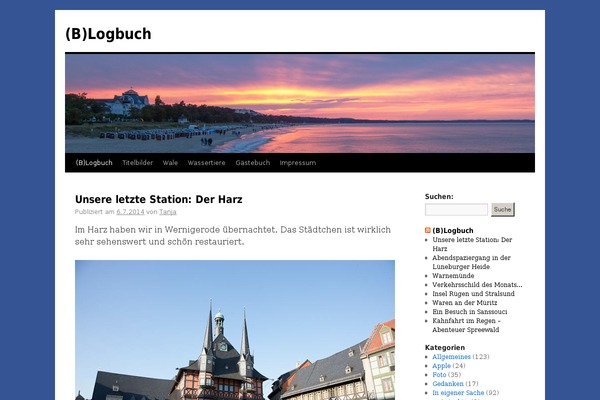Open post title 'Unsere letzte Station: Der Harz'
The height and width of the screenshot is (400, 600).
coord(158,199)
